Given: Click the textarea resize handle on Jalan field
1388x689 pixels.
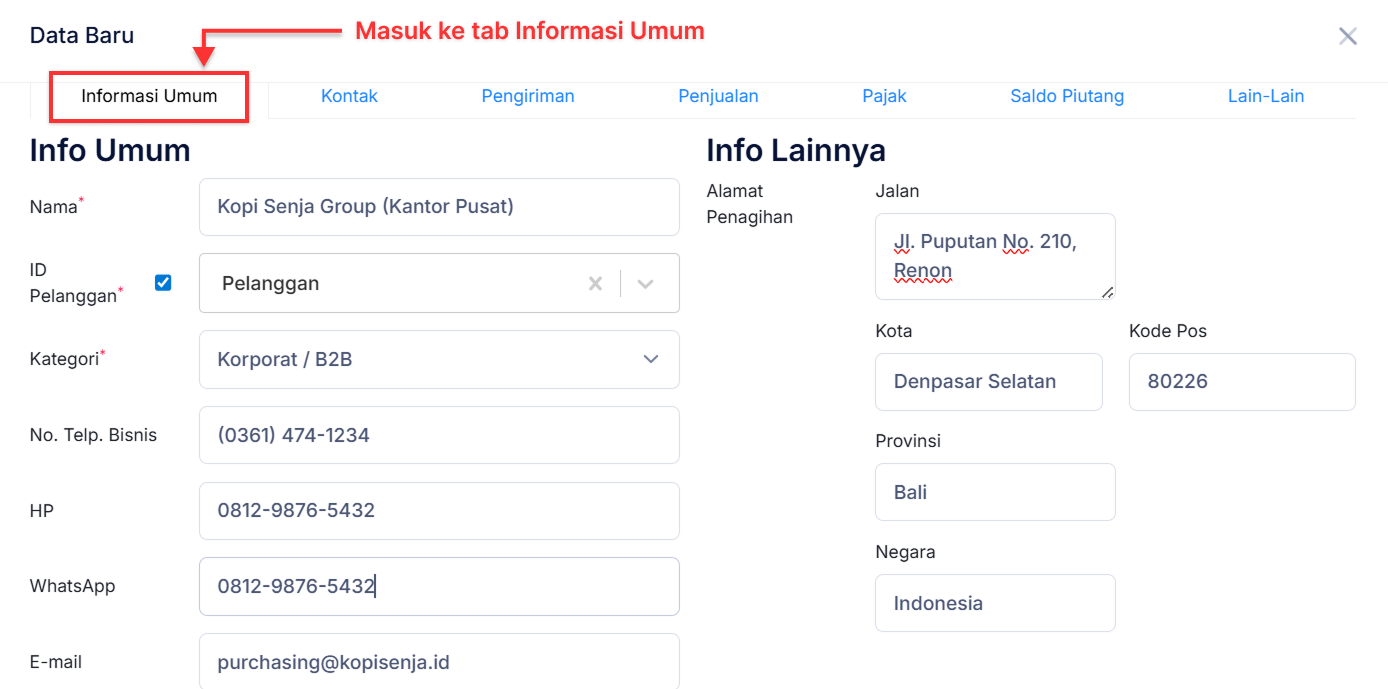Looking at the screenshot, I should (1108, 293).
